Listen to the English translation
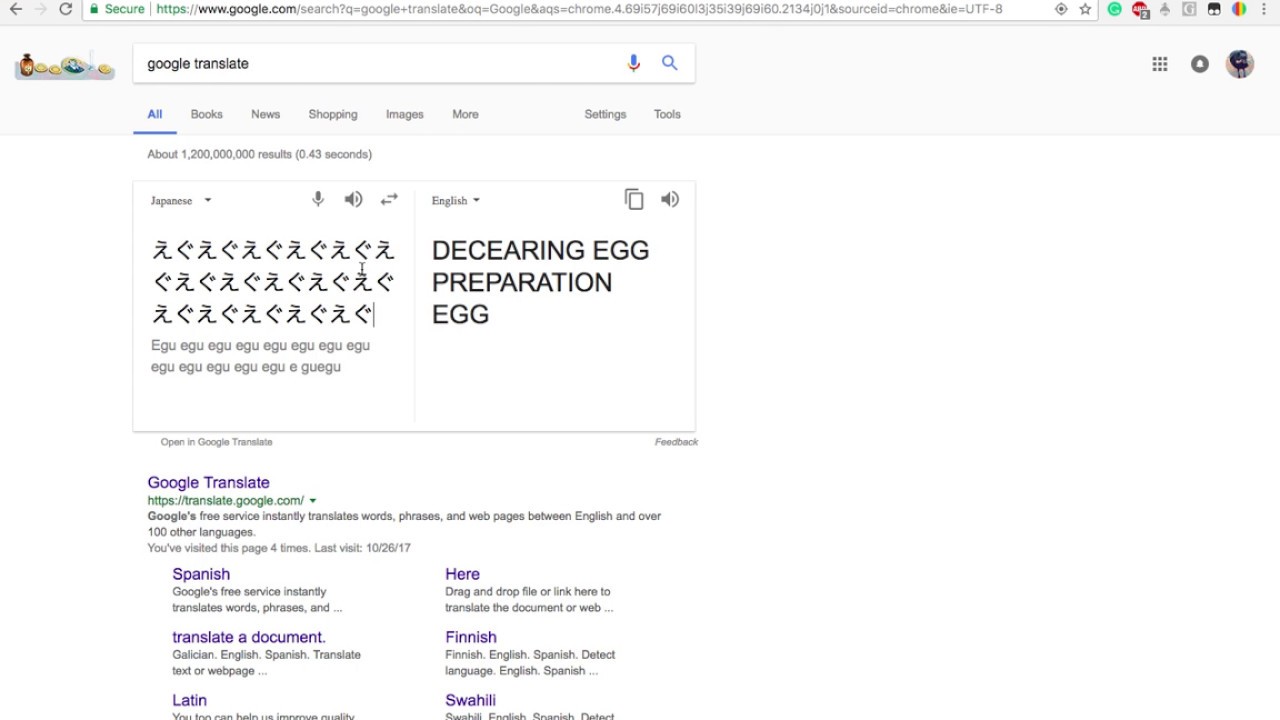Viewport: 1280px width, 720px height. (670, 199)
